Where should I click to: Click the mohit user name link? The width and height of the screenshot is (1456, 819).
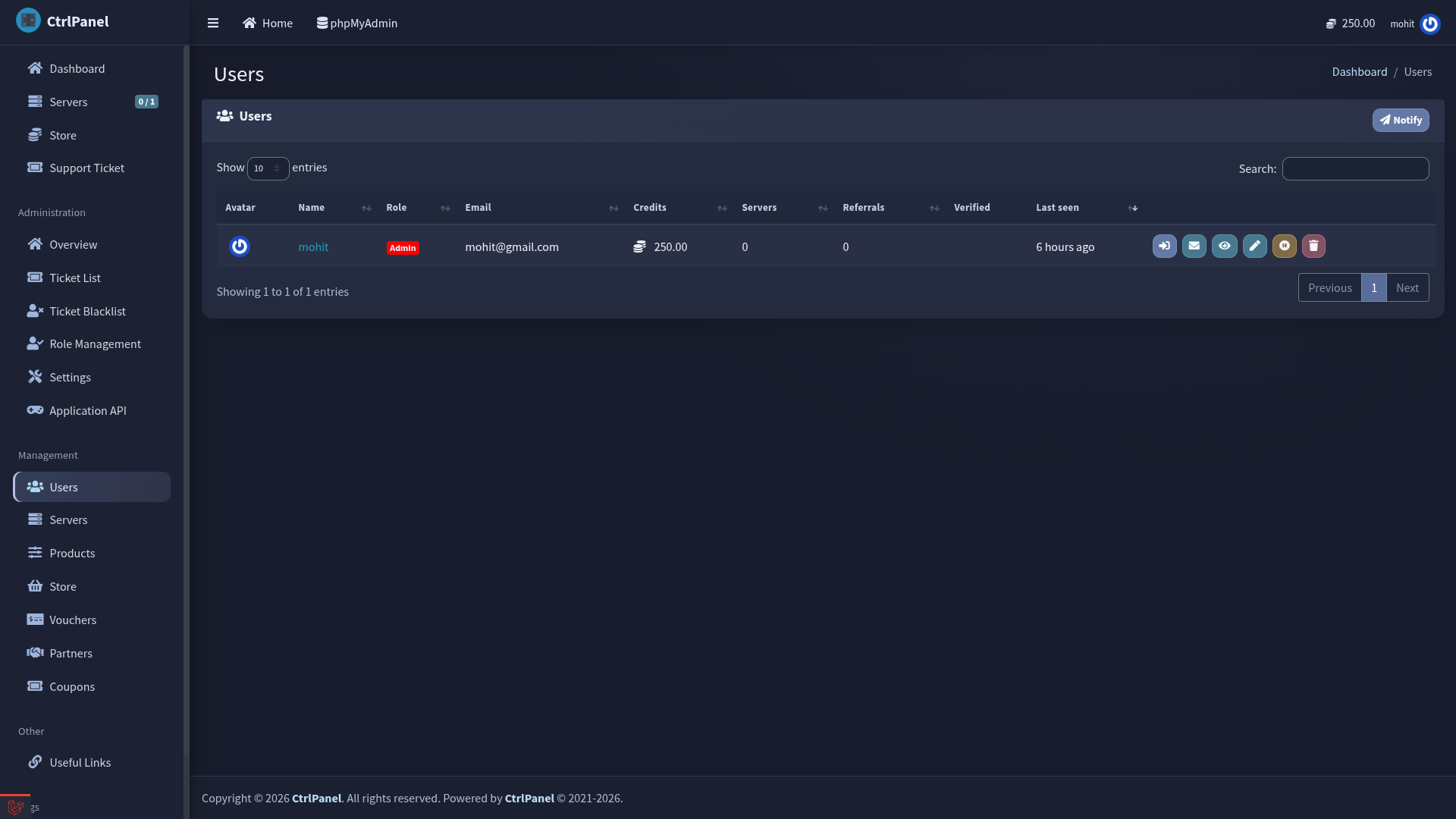click(313, 246)
